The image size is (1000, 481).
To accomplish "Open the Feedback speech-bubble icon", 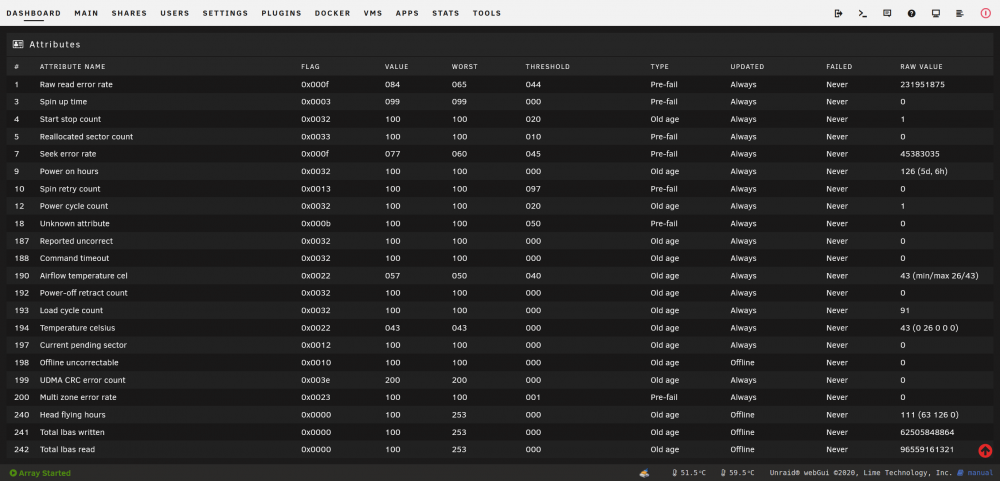I will tap(886, 13).
